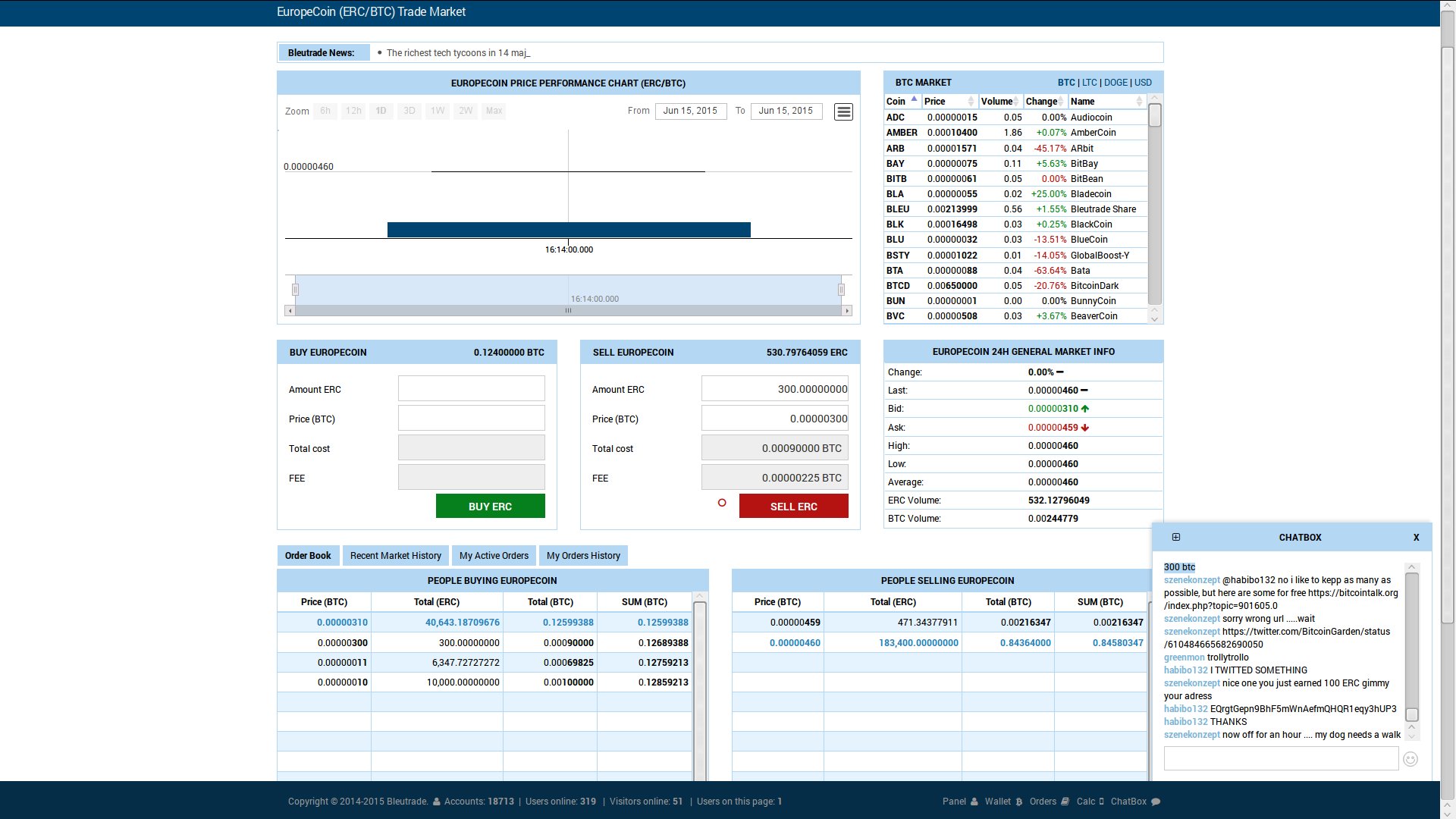Open the My Active Orders tab
1456x819 pixels.
point(494,556)
